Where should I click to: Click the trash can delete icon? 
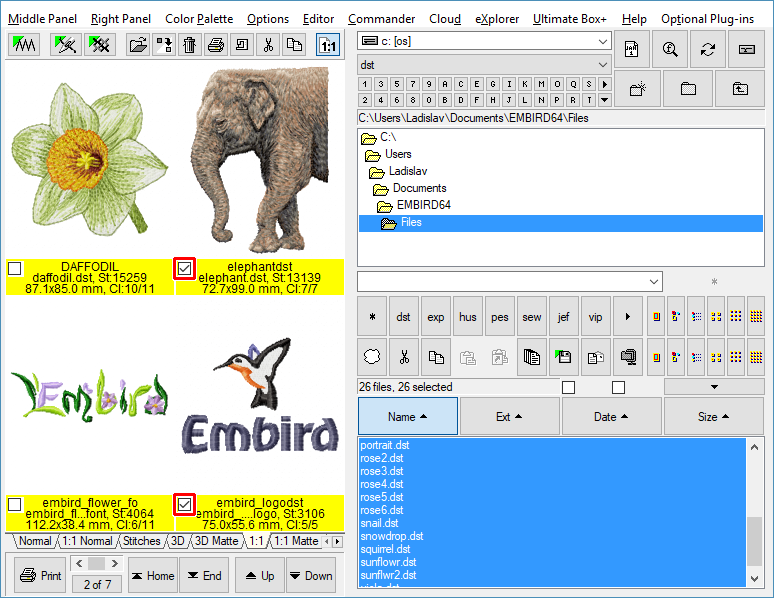pyautogui.click(x=189, y=45)
